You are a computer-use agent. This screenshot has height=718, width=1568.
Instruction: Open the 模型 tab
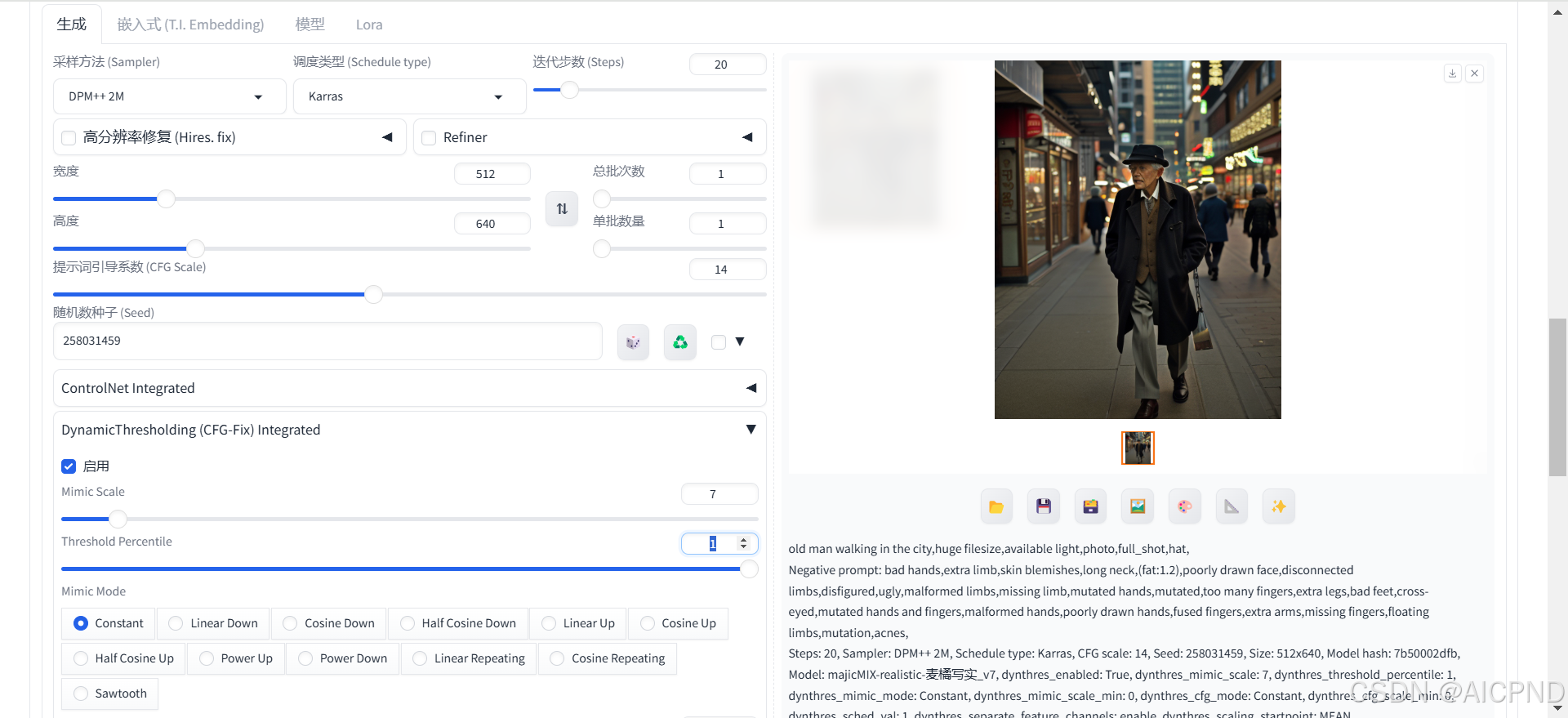[x=310, y=25]
